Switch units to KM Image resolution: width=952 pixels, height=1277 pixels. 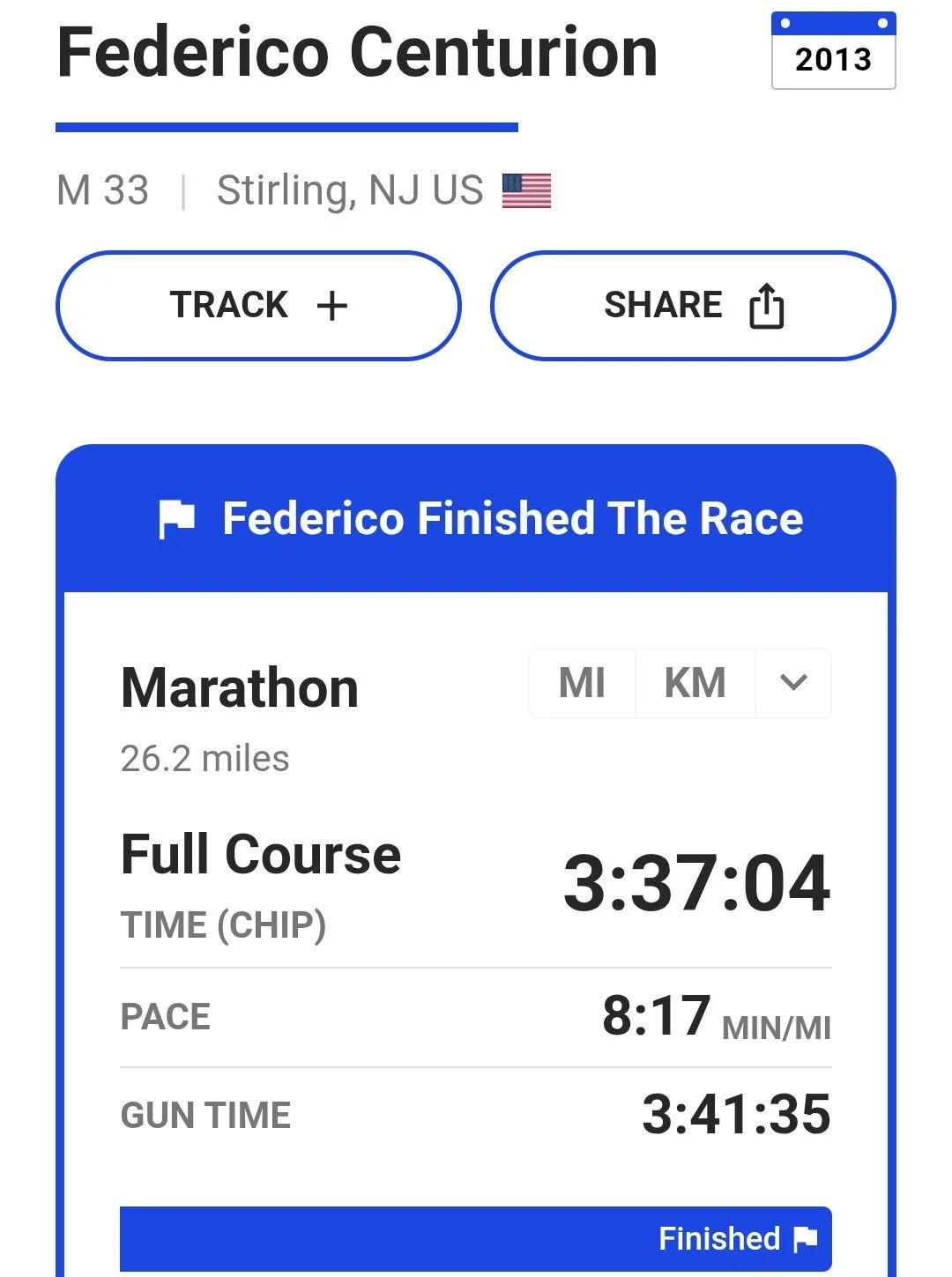coord(695,683)
